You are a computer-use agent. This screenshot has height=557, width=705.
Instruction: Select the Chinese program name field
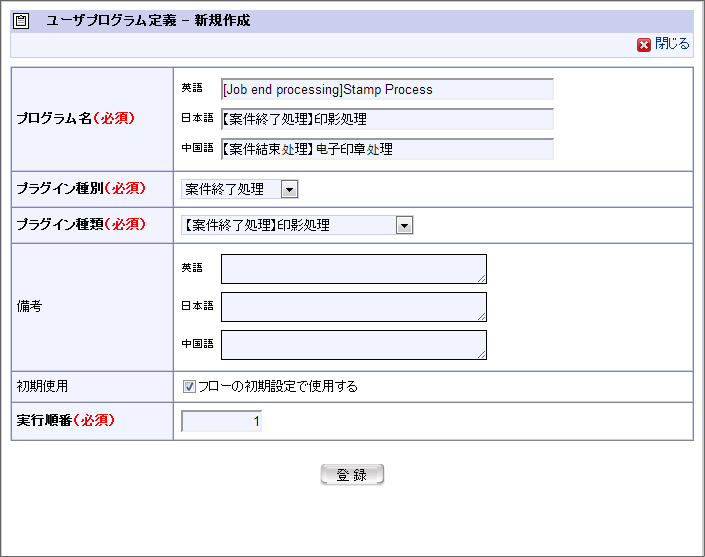pos(387,149)
